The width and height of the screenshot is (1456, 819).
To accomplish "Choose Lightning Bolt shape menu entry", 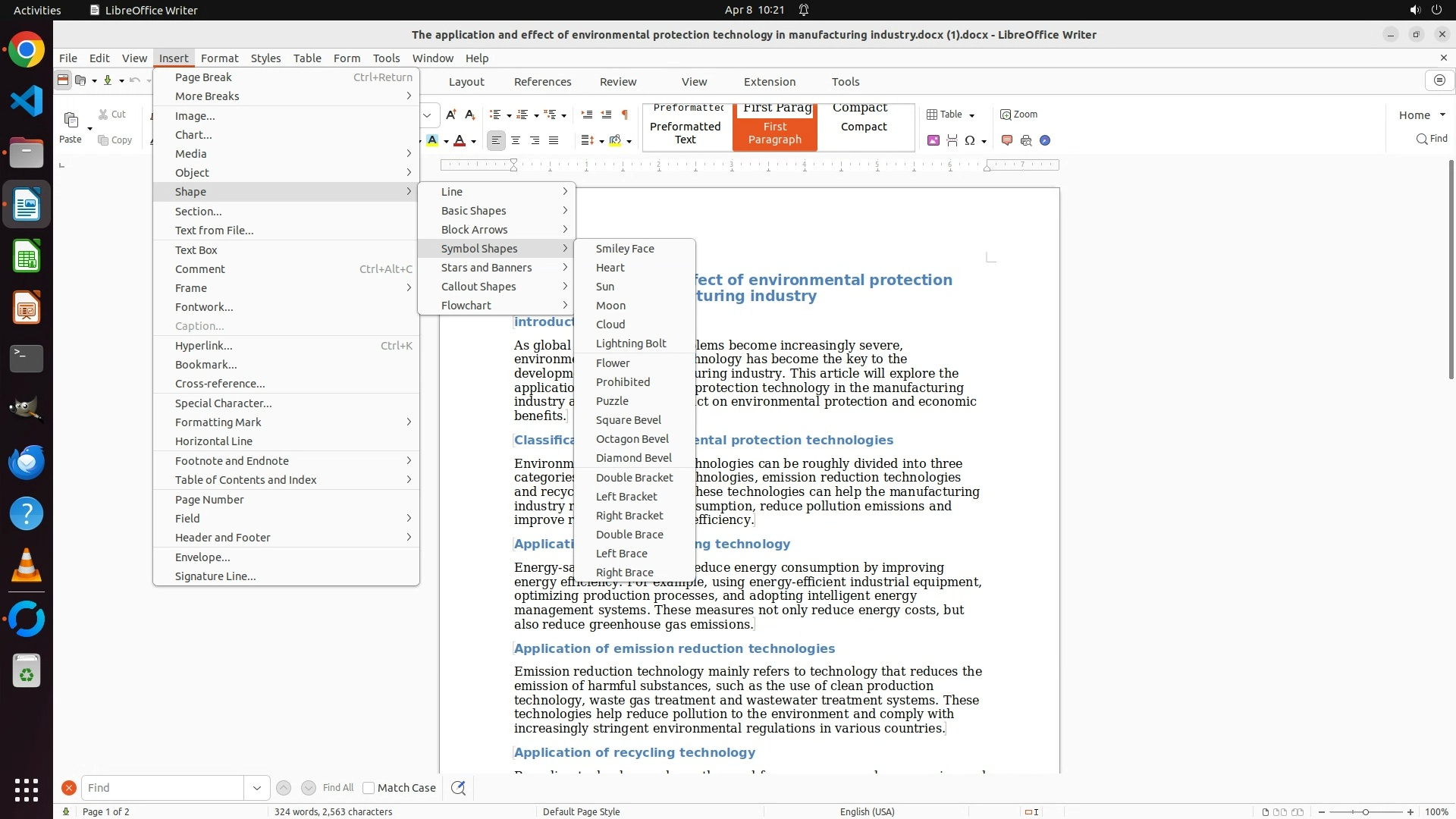I will [x=631, y=344].
